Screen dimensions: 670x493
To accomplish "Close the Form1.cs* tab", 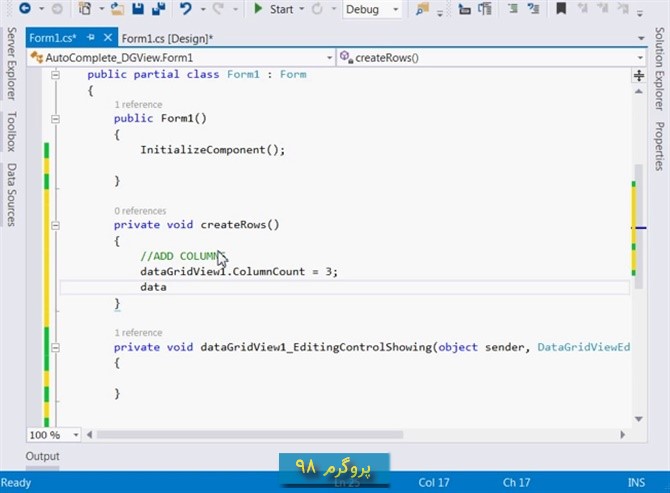I will coord(108,38).
